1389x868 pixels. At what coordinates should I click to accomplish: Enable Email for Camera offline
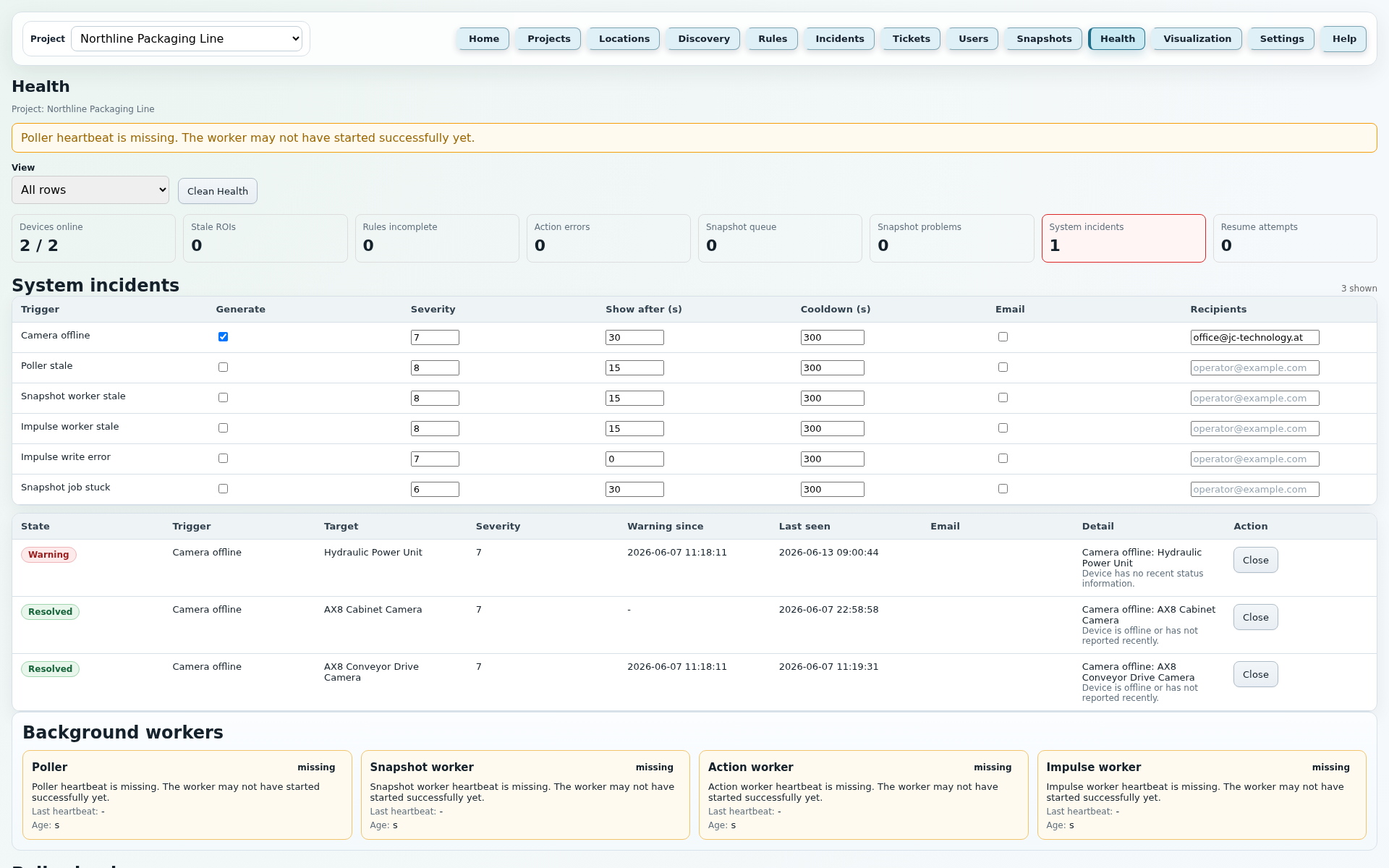(1003, 336)
